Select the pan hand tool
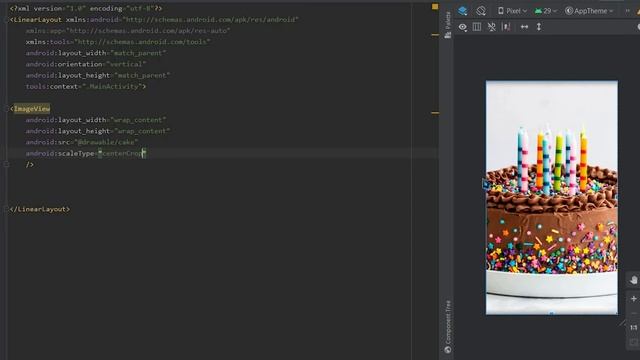This screenshot has width=640, height=360. click(x=633, y=280)
